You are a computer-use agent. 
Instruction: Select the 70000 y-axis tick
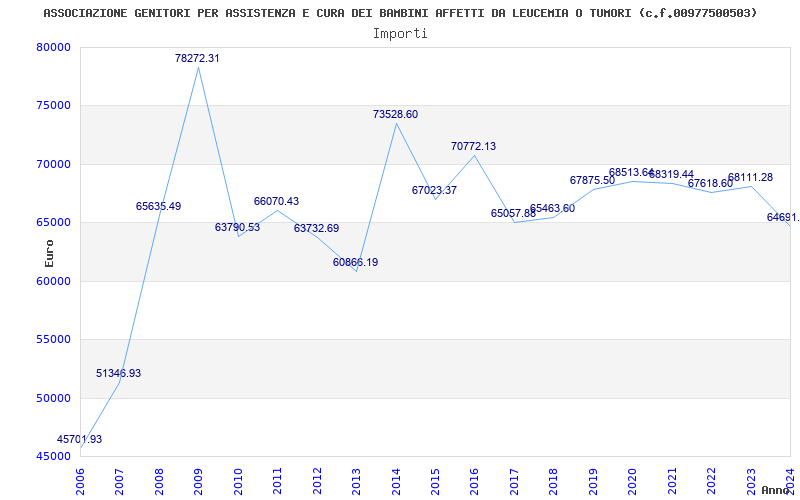[x=54, y=164]
